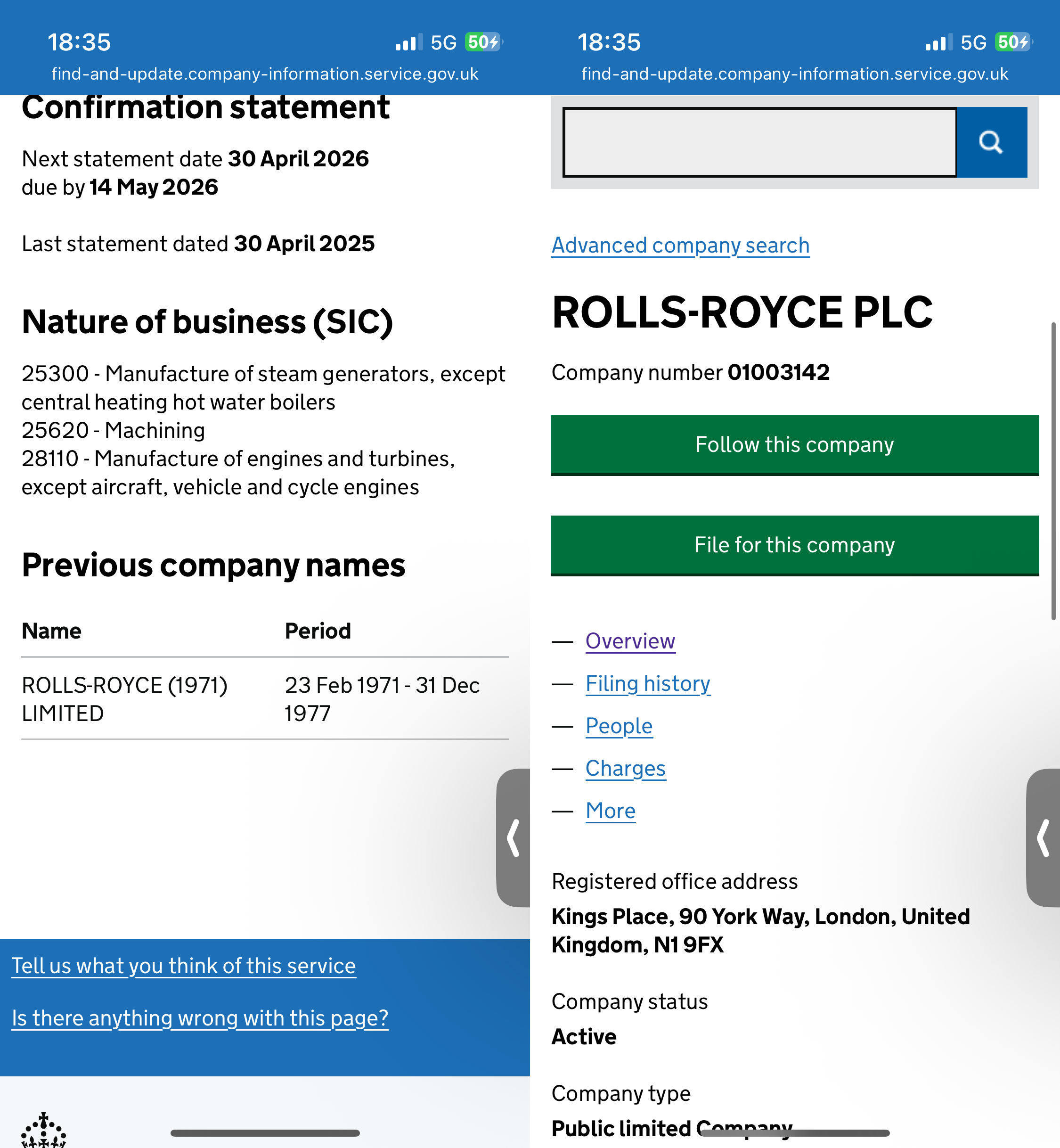
Task: Open the Overview tab link
Action: pyautogui.click(x=630, y=641)
